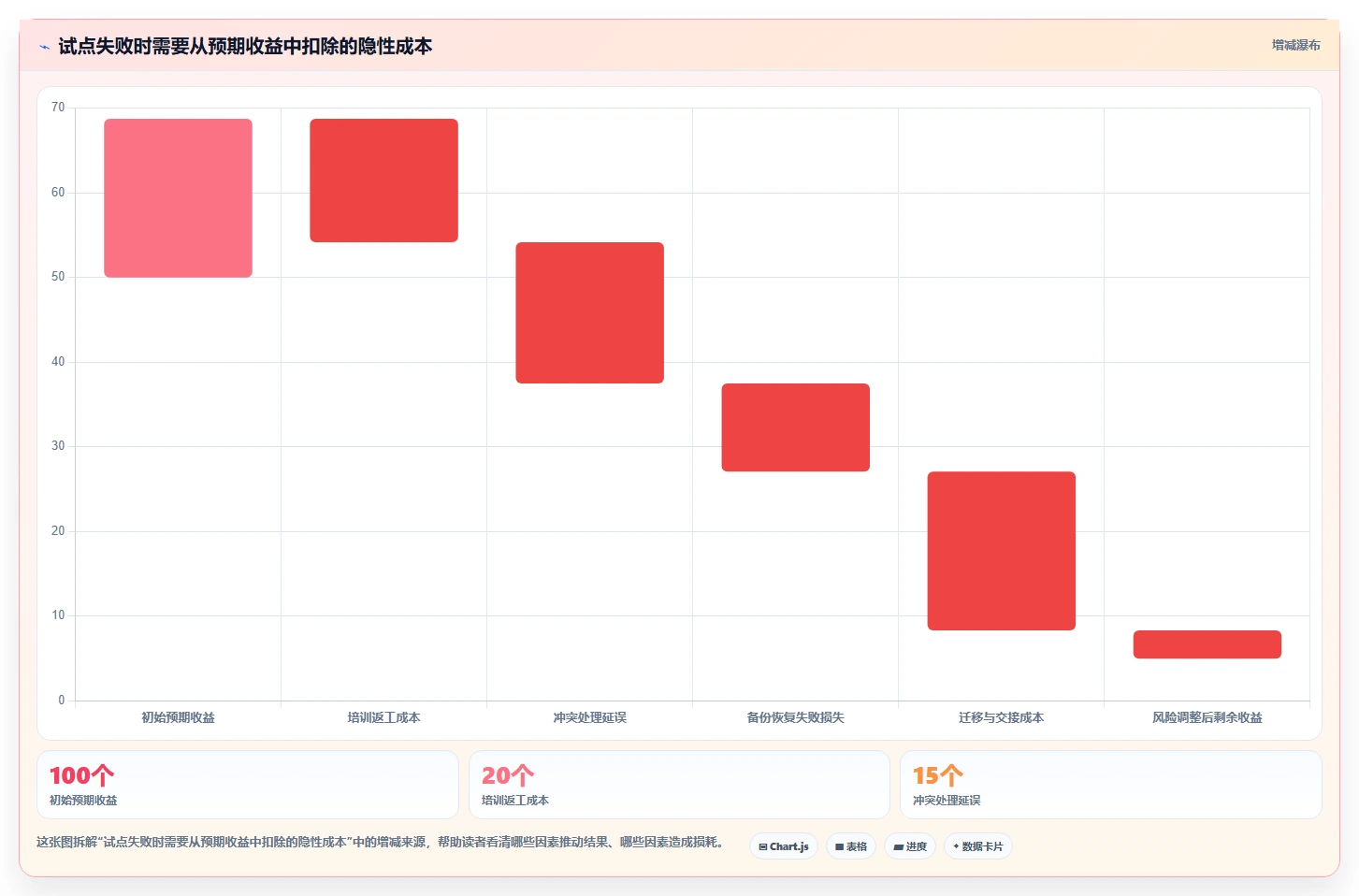This screenshot has width=1359, height=896.
Task: Click the 进度 tag chip
Action: (910, 846)
